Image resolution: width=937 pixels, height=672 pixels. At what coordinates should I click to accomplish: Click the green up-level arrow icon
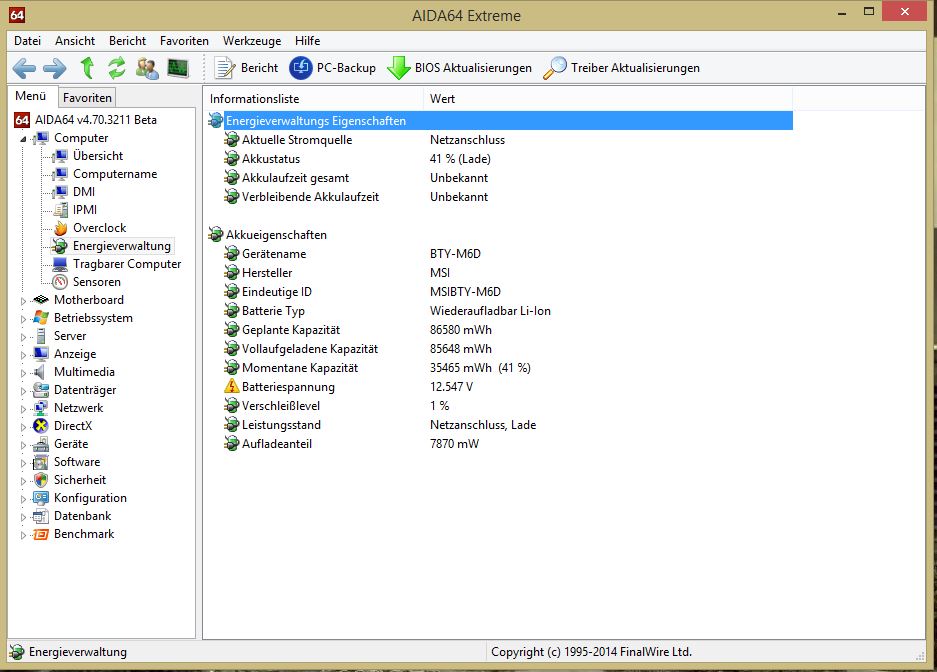pos(87,68)
